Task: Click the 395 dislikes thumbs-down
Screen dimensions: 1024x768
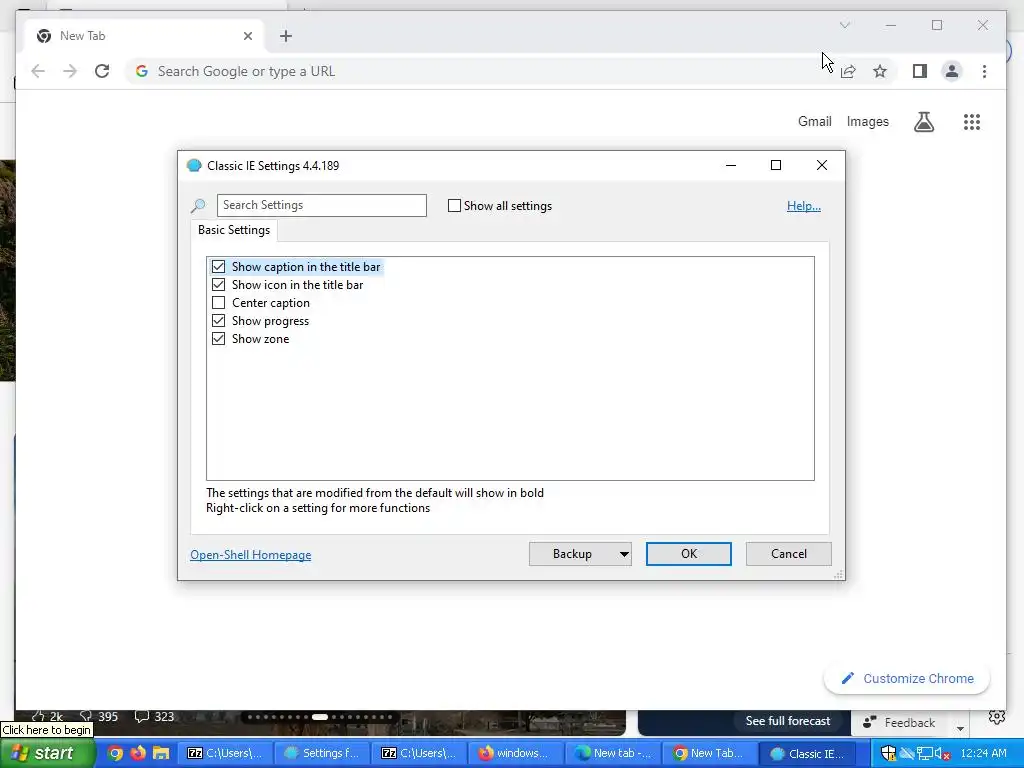Action: [99, 716]
